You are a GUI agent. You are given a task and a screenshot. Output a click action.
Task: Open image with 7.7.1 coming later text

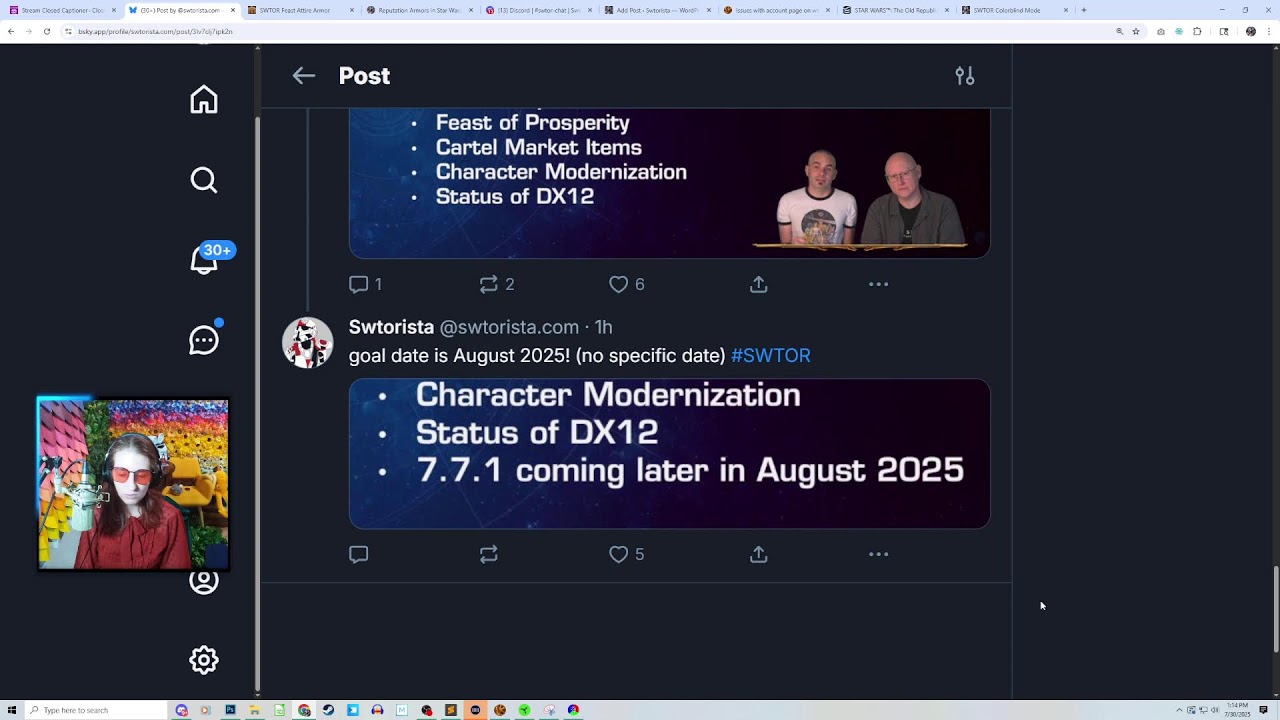pyautogui.click(x=670, y=453)
